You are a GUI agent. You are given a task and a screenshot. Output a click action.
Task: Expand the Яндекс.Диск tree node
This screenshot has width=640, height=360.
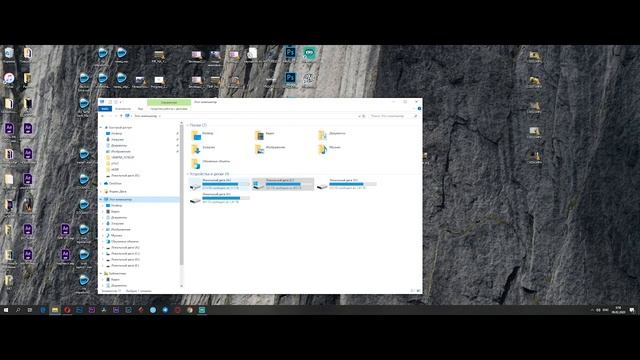point(101,191)
